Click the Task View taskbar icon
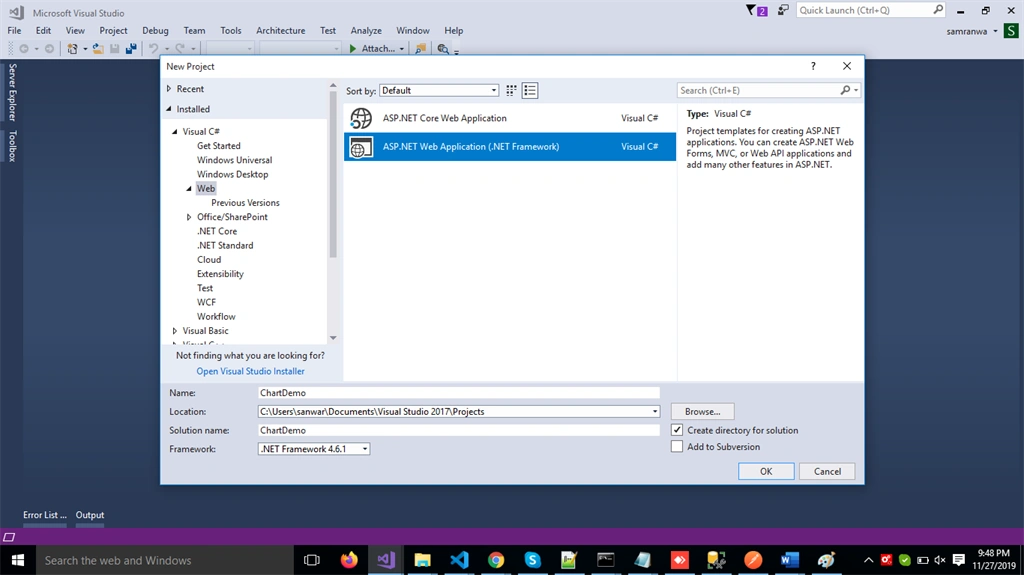 [x=312, y=560]
